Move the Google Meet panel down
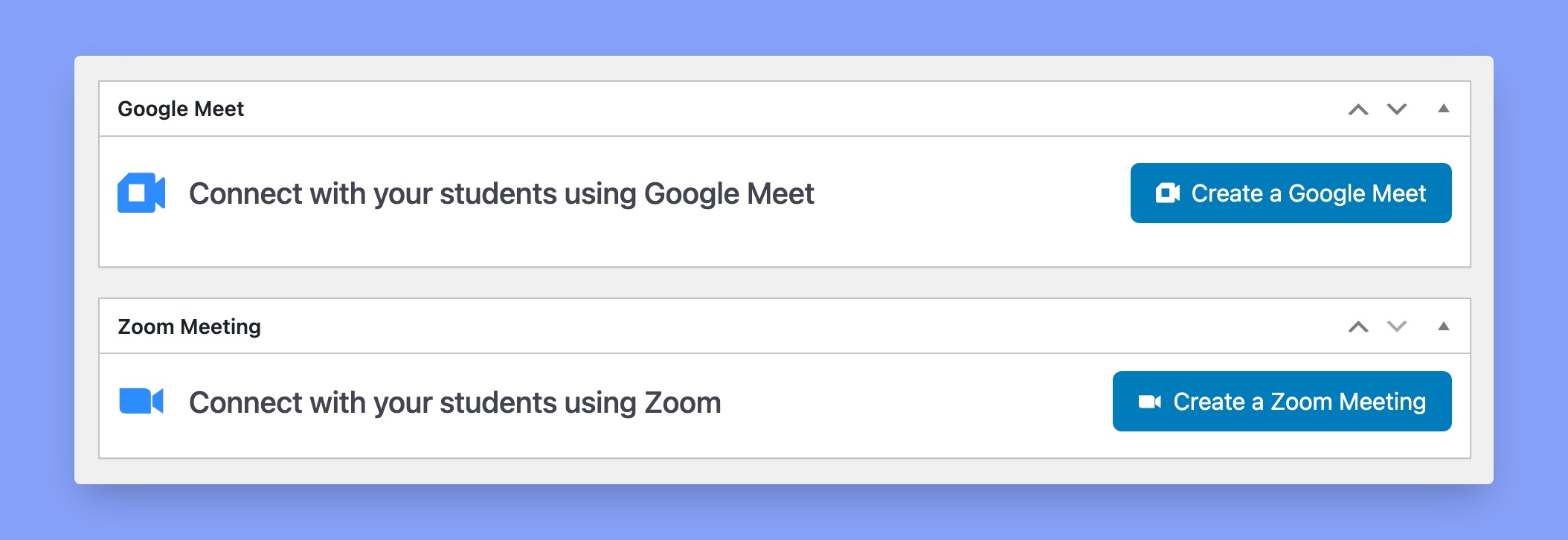 [x=1397, y=109]
